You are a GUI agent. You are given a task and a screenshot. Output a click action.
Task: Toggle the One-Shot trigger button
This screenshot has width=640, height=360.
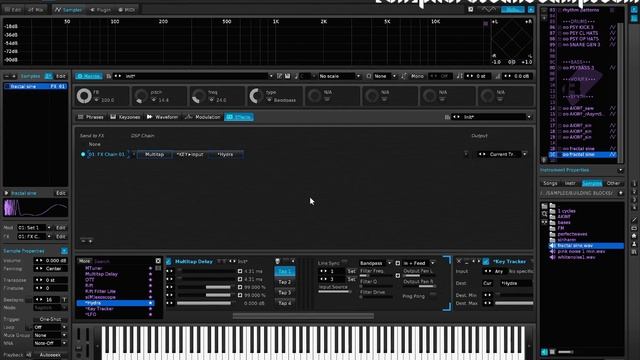pos(50,319)
